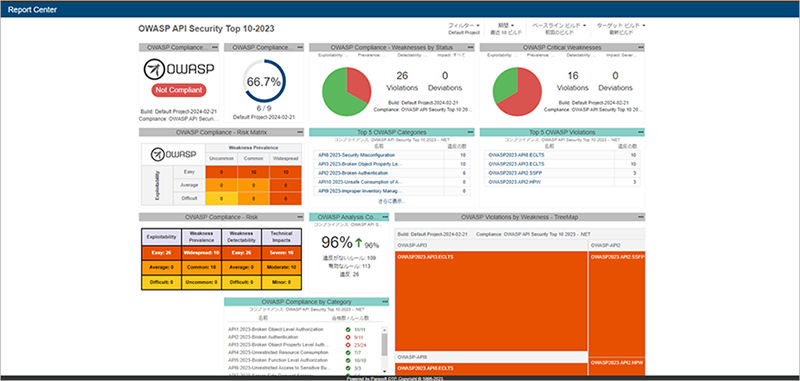This screenshot has height=381, width=800.
Task: Click red fail icon for API2:2023-Broken Authentication row
Action: 348,337
